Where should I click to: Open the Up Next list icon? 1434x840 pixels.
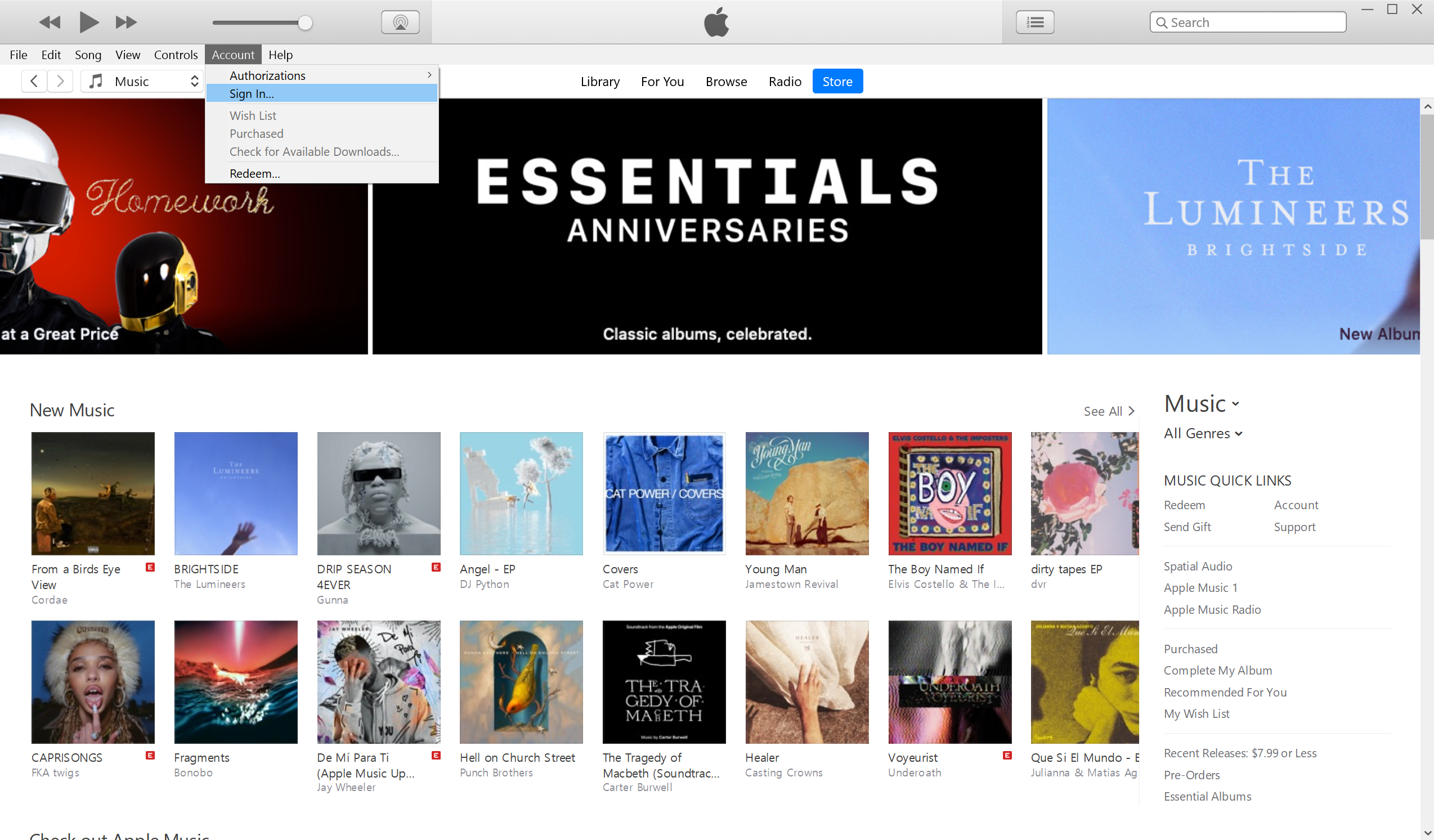1034,22
